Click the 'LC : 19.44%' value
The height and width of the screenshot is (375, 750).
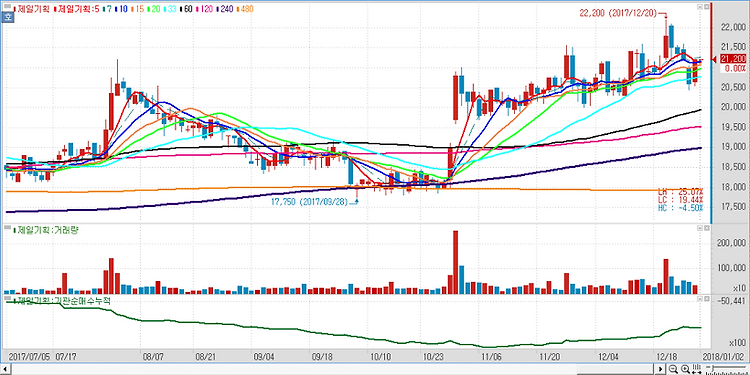[681, 199]
